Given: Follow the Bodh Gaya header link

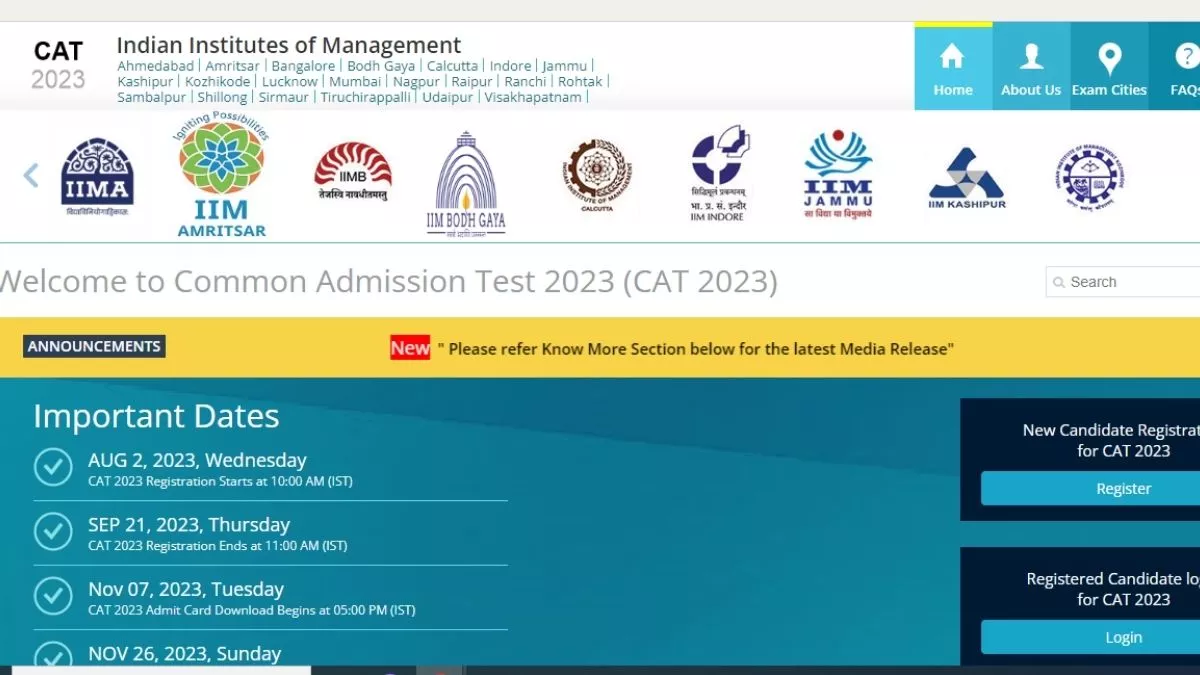Looking at the screenshot, I should 381,66.
